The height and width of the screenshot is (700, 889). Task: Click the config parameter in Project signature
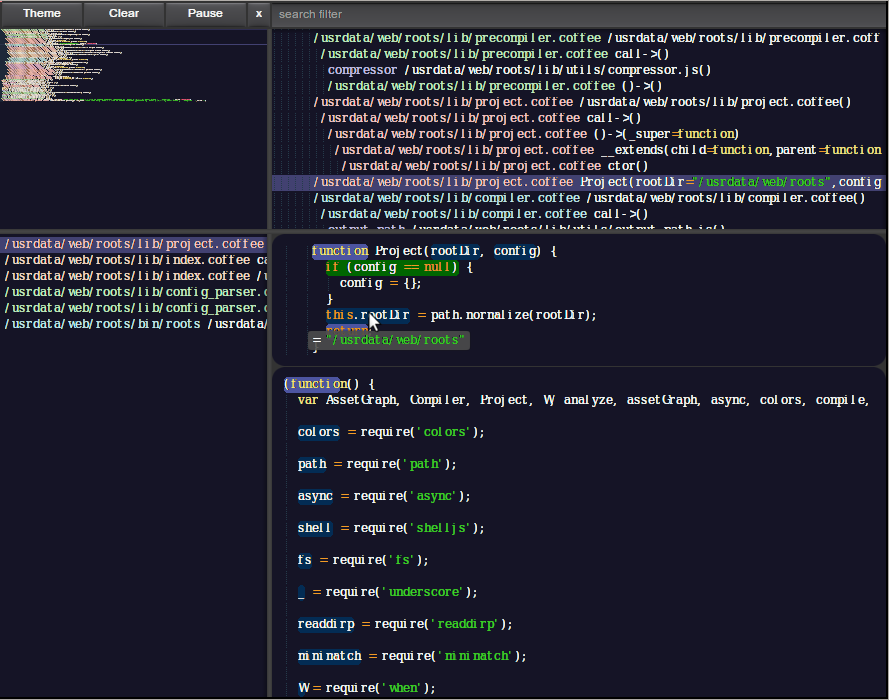coord(516,251)
